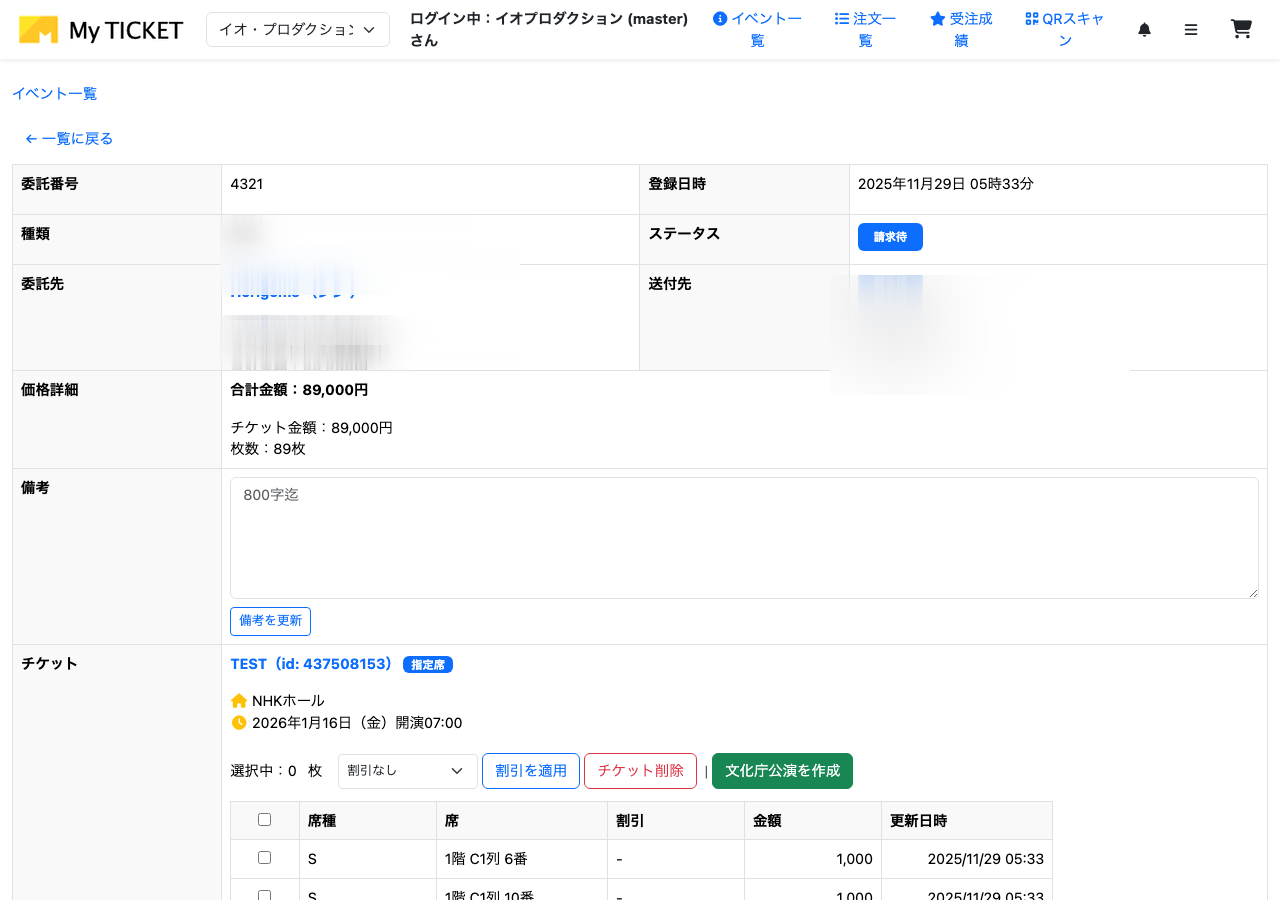Open the organization selector showing イオ・プロダクション
Image resolution: width=1280 pixels, height=900 pixels.
(297, 29)
